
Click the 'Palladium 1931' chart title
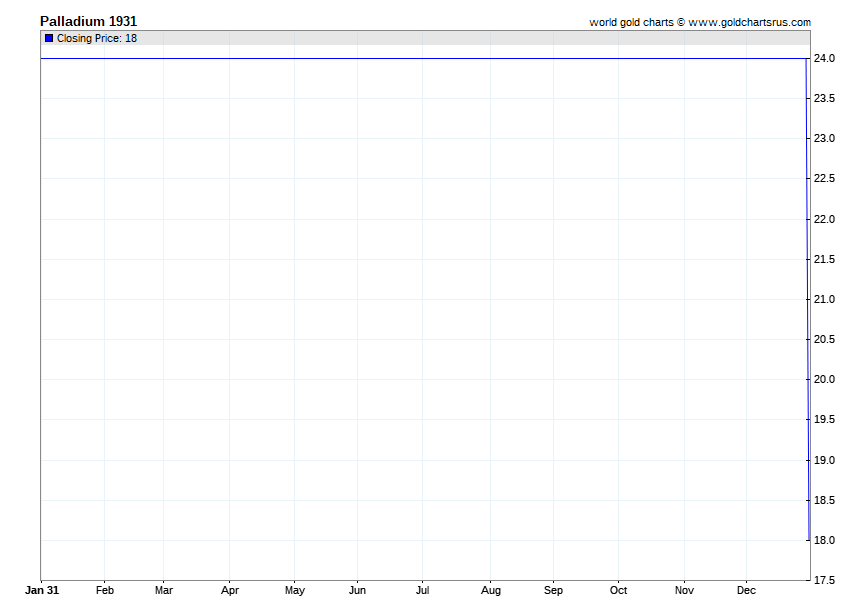click(x=88, y=21)
